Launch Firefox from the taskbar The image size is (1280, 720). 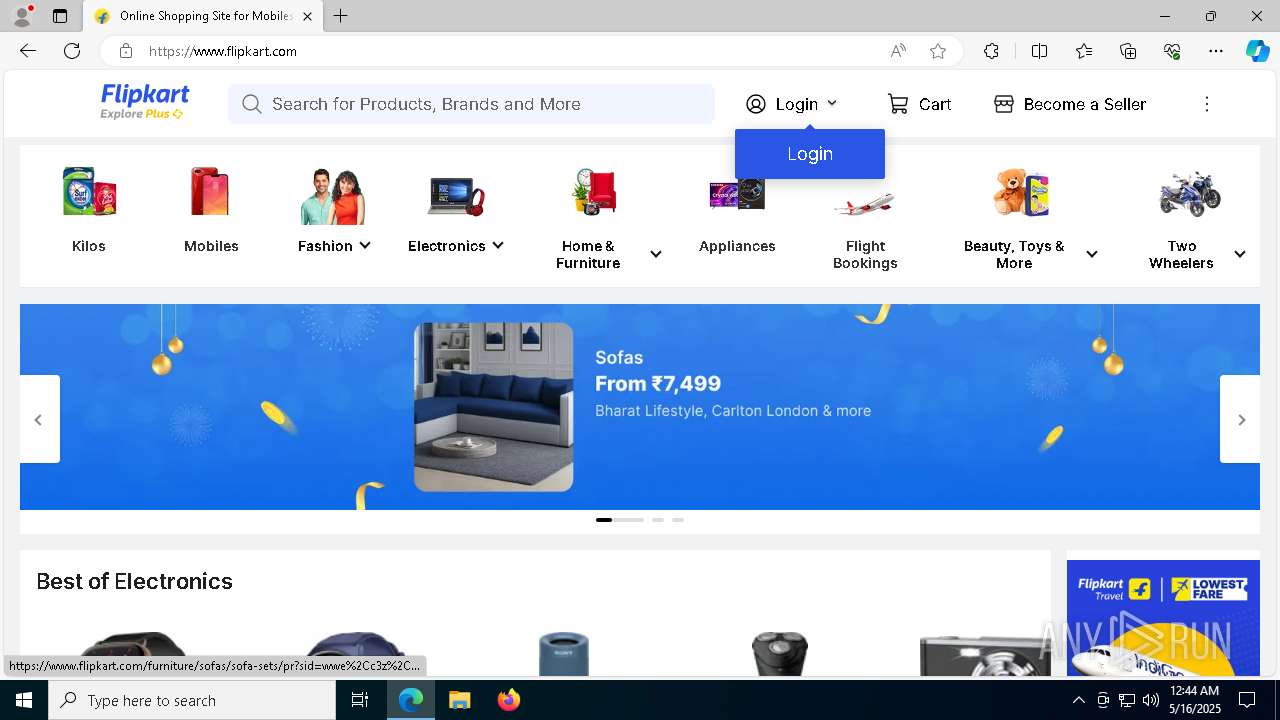pyautogui.click(x=509, y=700)
